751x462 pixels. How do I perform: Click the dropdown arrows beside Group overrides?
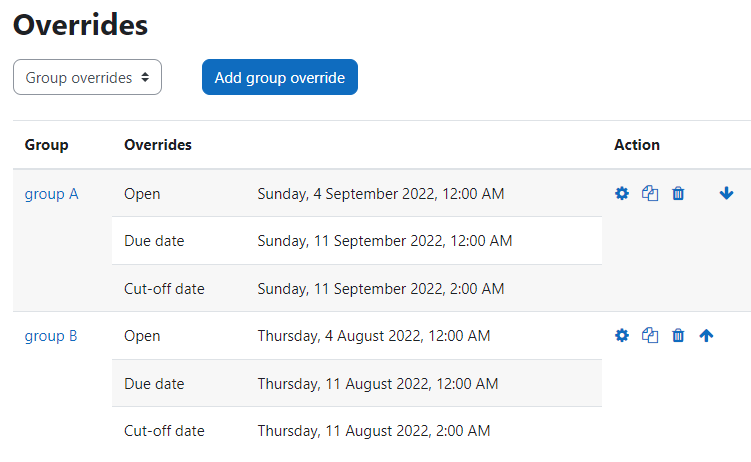(145, 77)
